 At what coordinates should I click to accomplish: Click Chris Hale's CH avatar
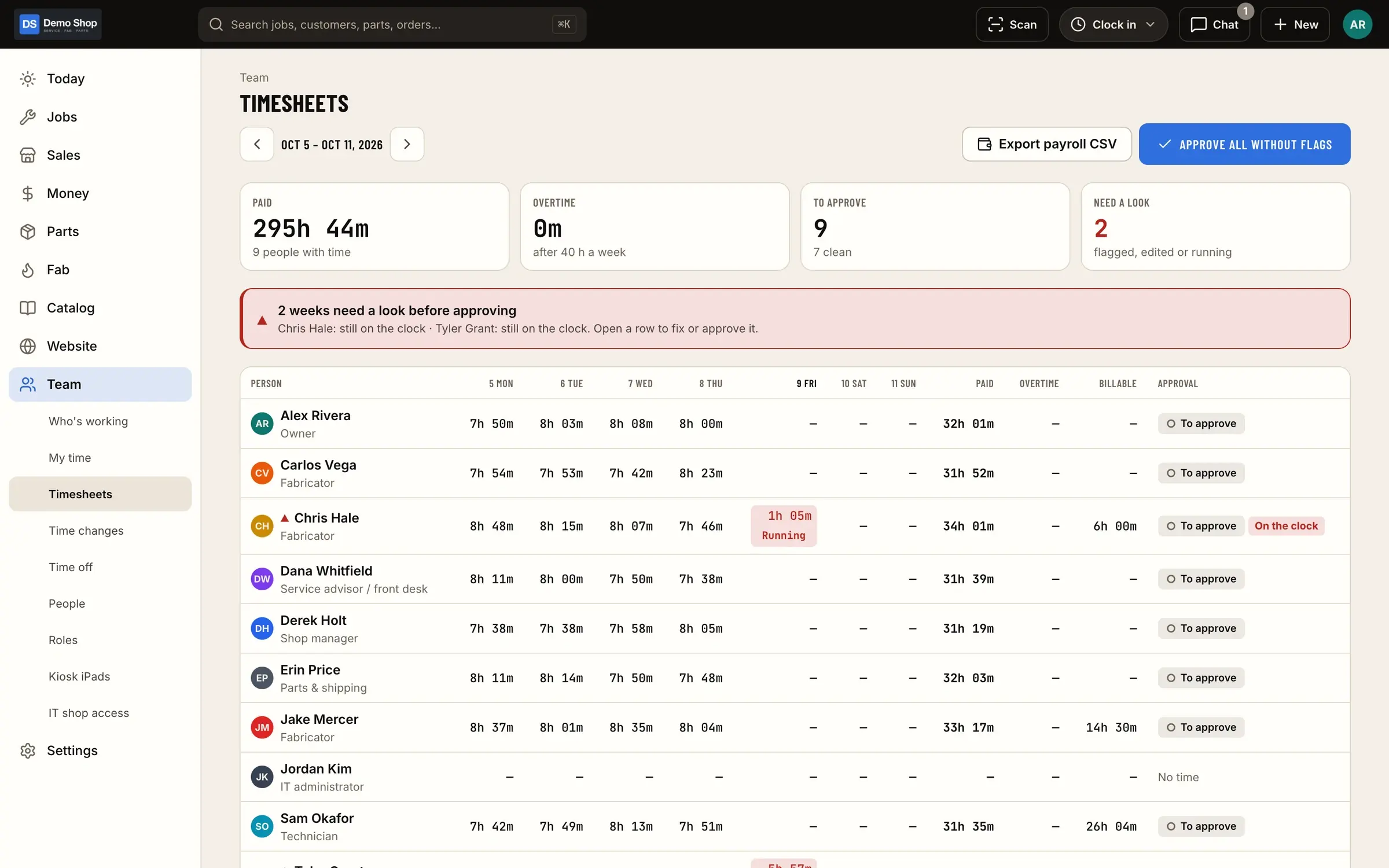click(262, 526)
